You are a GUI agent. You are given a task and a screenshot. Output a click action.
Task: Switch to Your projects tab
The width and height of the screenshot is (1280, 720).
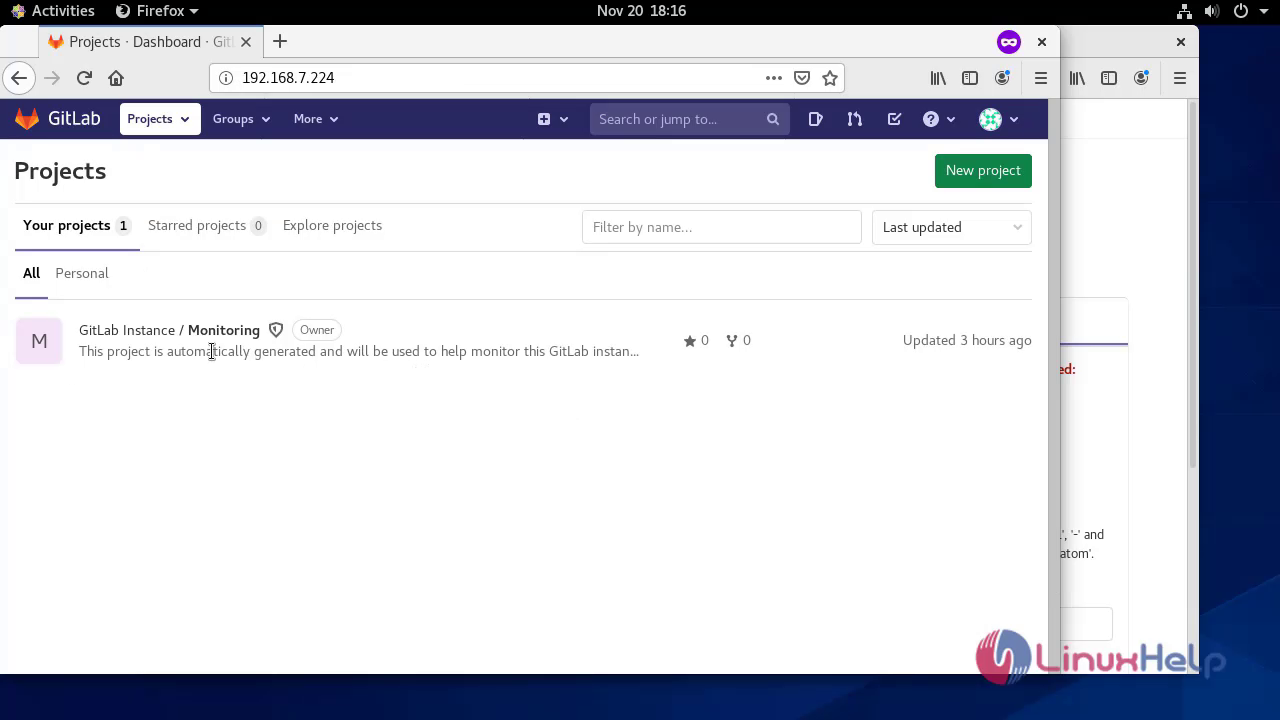[x=76, y=225]
